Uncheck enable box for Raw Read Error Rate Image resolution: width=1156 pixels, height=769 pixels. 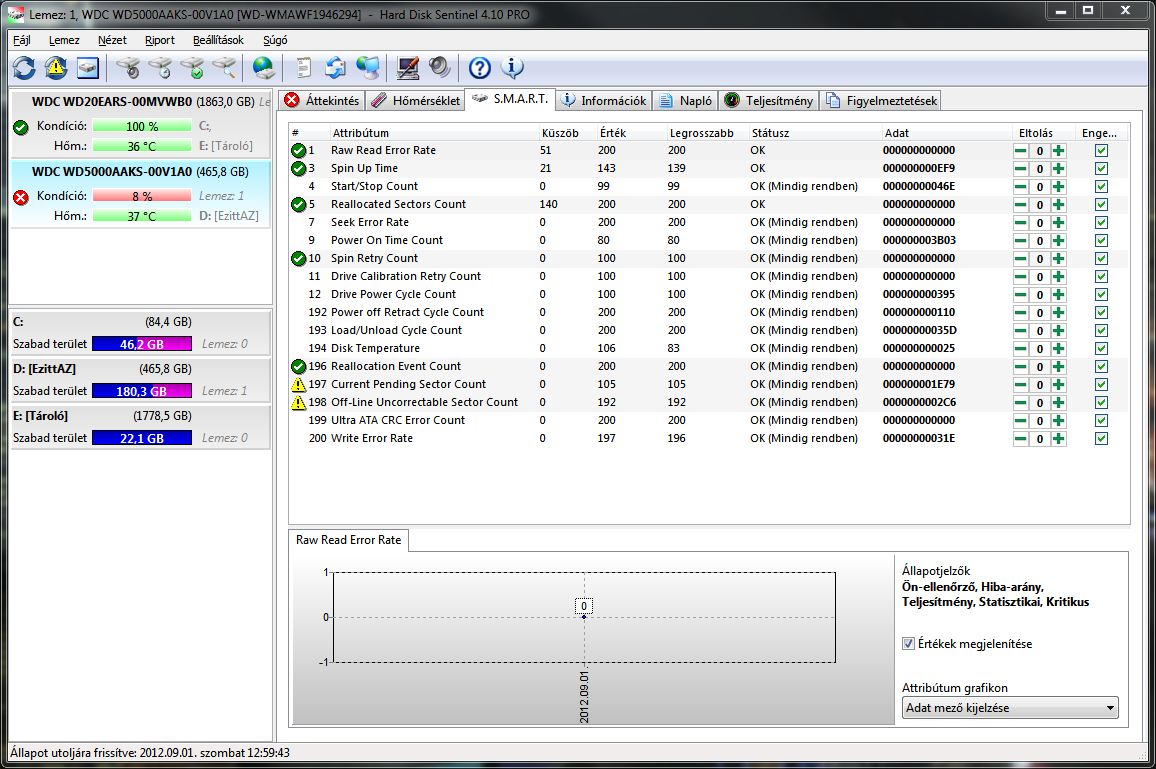tap(1101, 150)
